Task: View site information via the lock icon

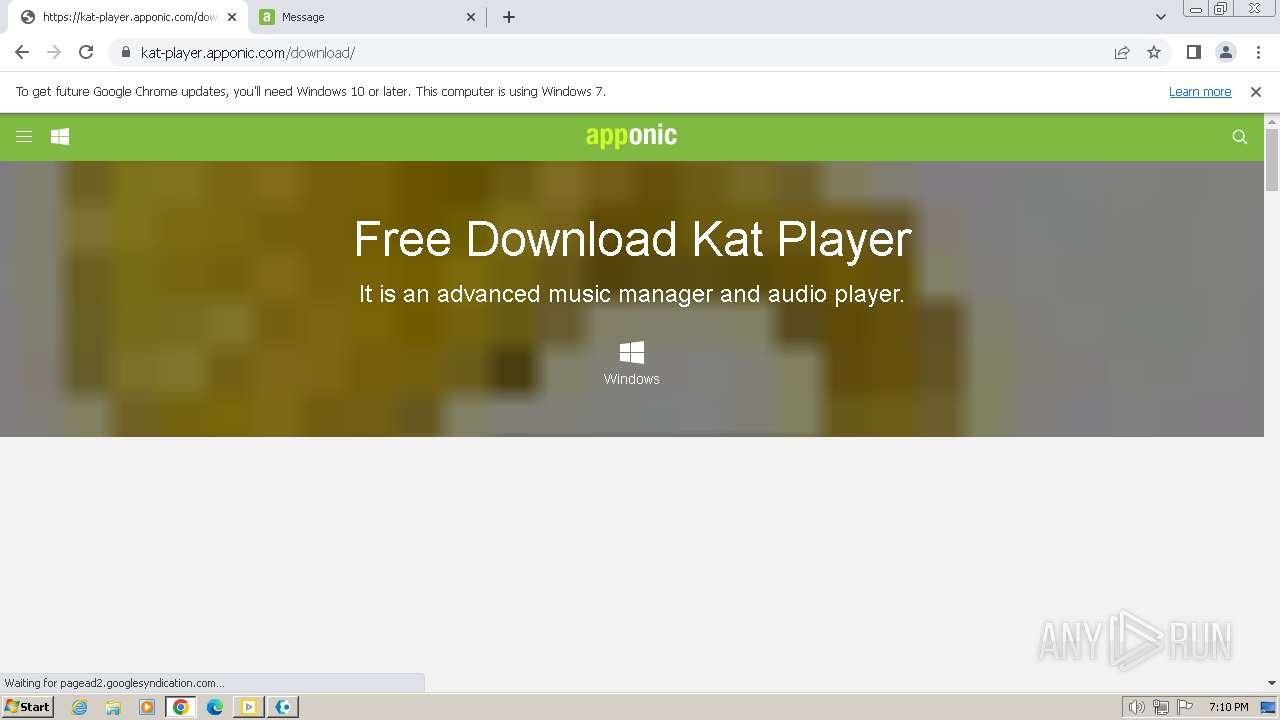Action: click(126, 53)
